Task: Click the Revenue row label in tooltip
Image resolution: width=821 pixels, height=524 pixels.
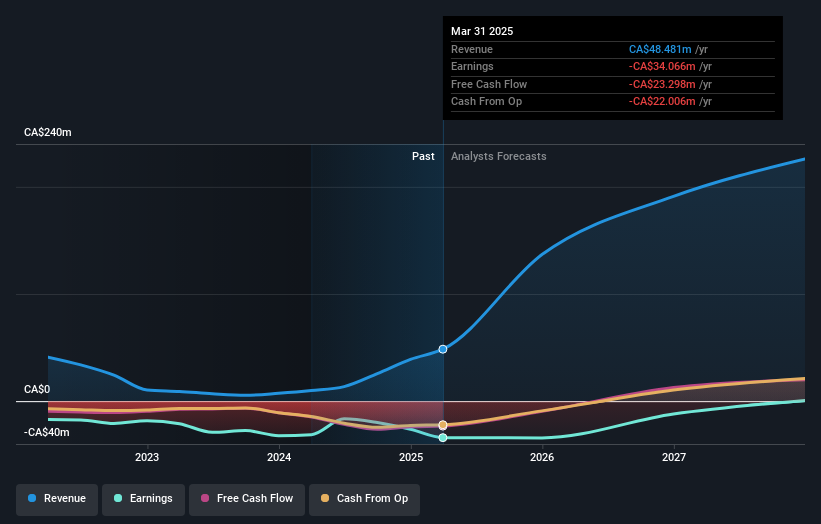Action: [x=472, y=49]
